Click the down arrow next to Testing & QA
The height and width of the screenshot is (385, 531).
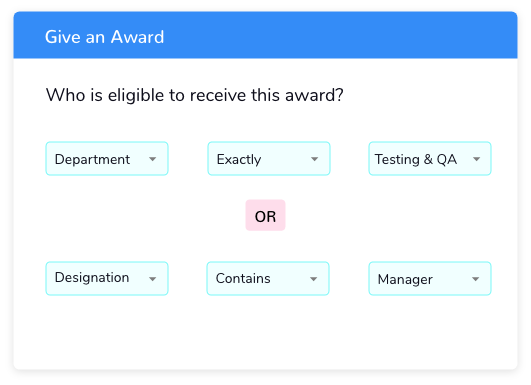click(x=476, y=159)
